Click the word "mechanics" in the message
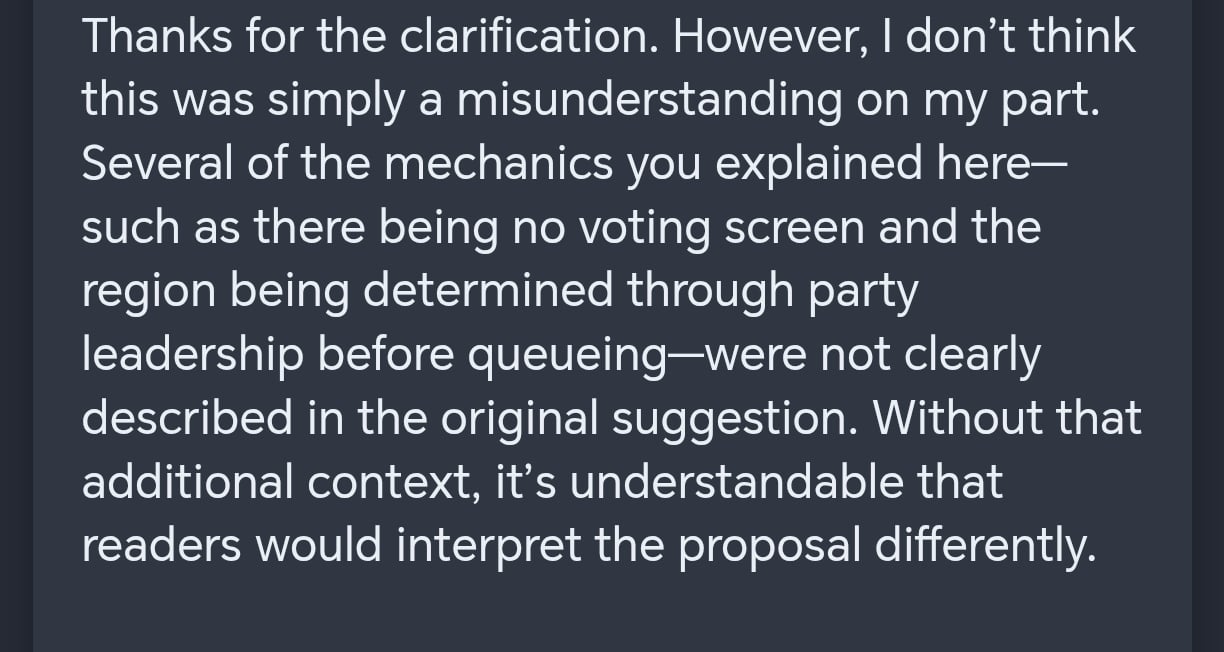The width and height of the screenshot is (1224, 652). pos(497,164)
